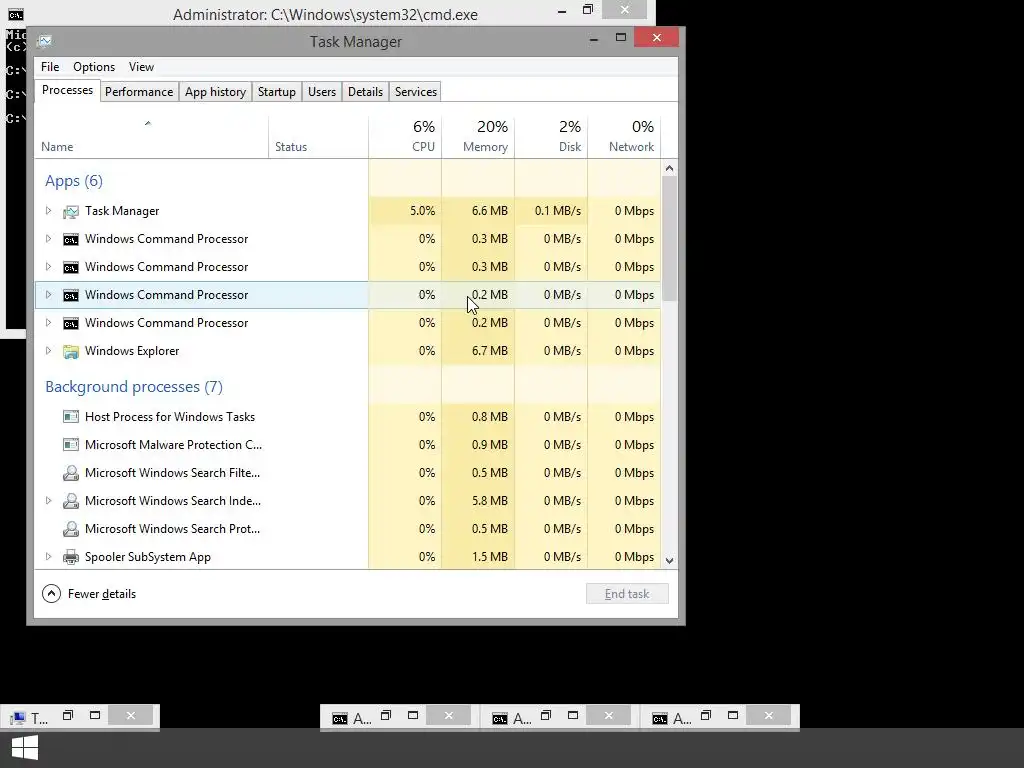Switch to the Services tab
This screenshot has height=768, width=1024.
415,92
